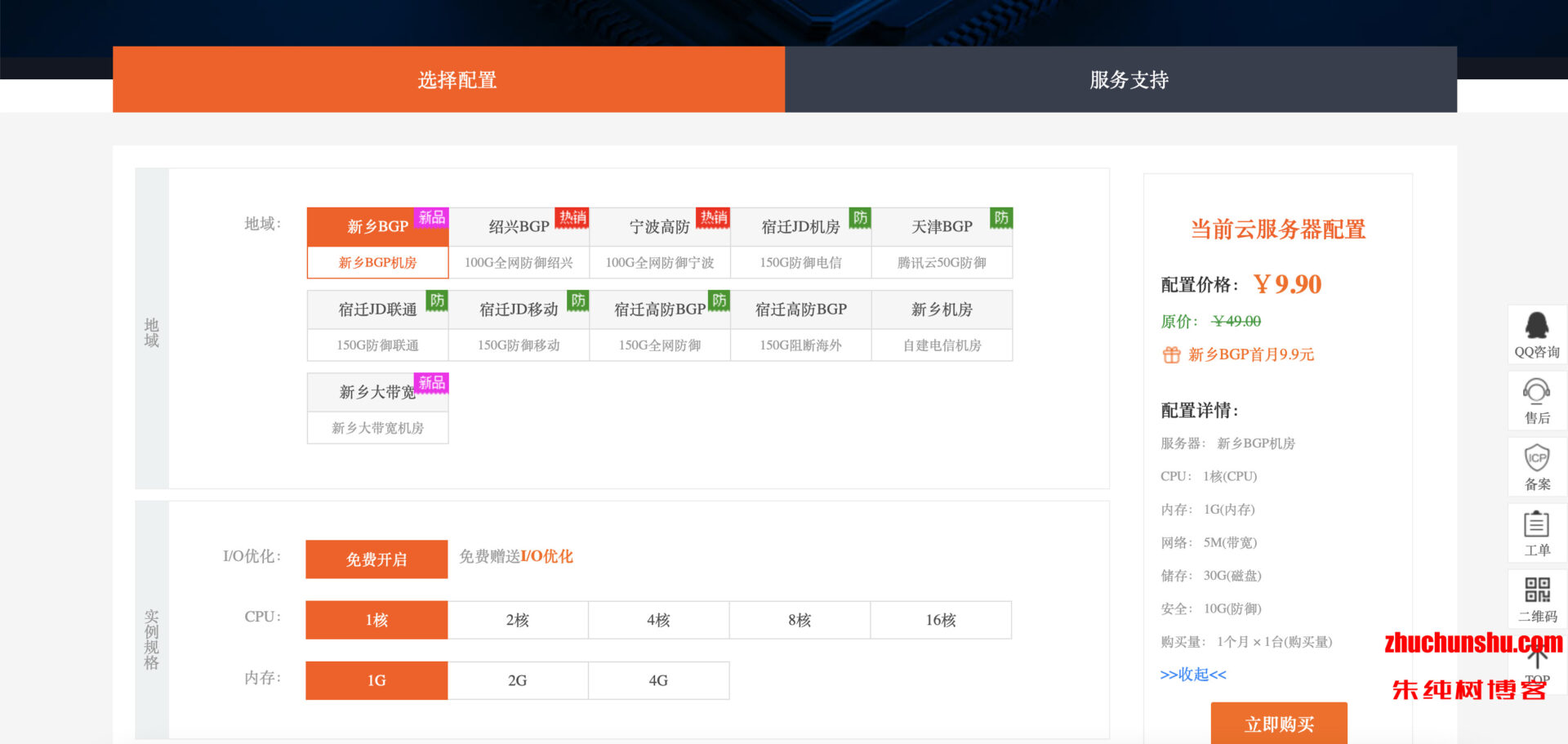This screenshot has height=744, width=1568.
Task: Open 备案 ICP shield icon
Action: coord(1536,457)
